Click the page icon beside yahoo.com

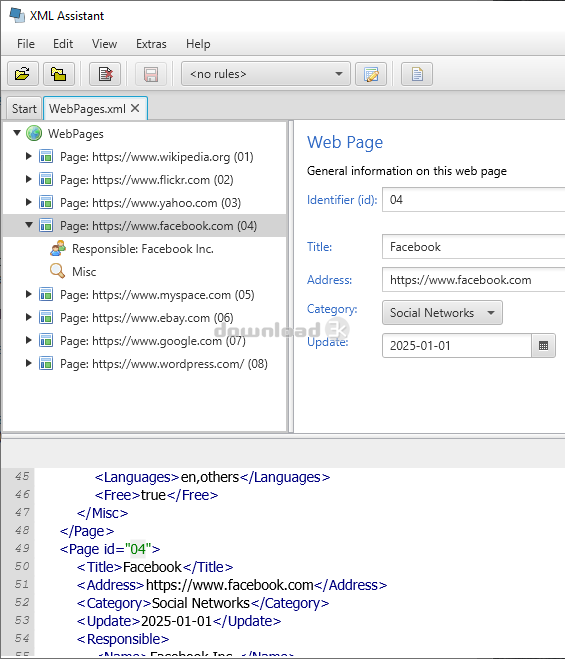pyautogui.click(x=46, y=203)
